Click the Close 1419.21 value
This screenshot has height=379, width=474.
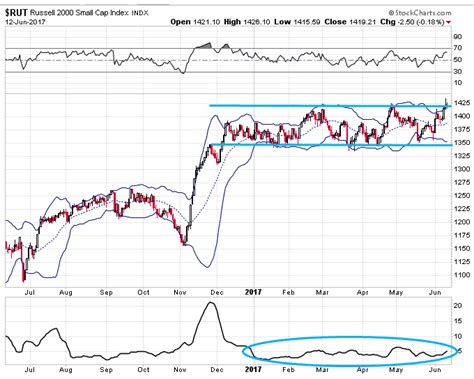coord(350,22)
